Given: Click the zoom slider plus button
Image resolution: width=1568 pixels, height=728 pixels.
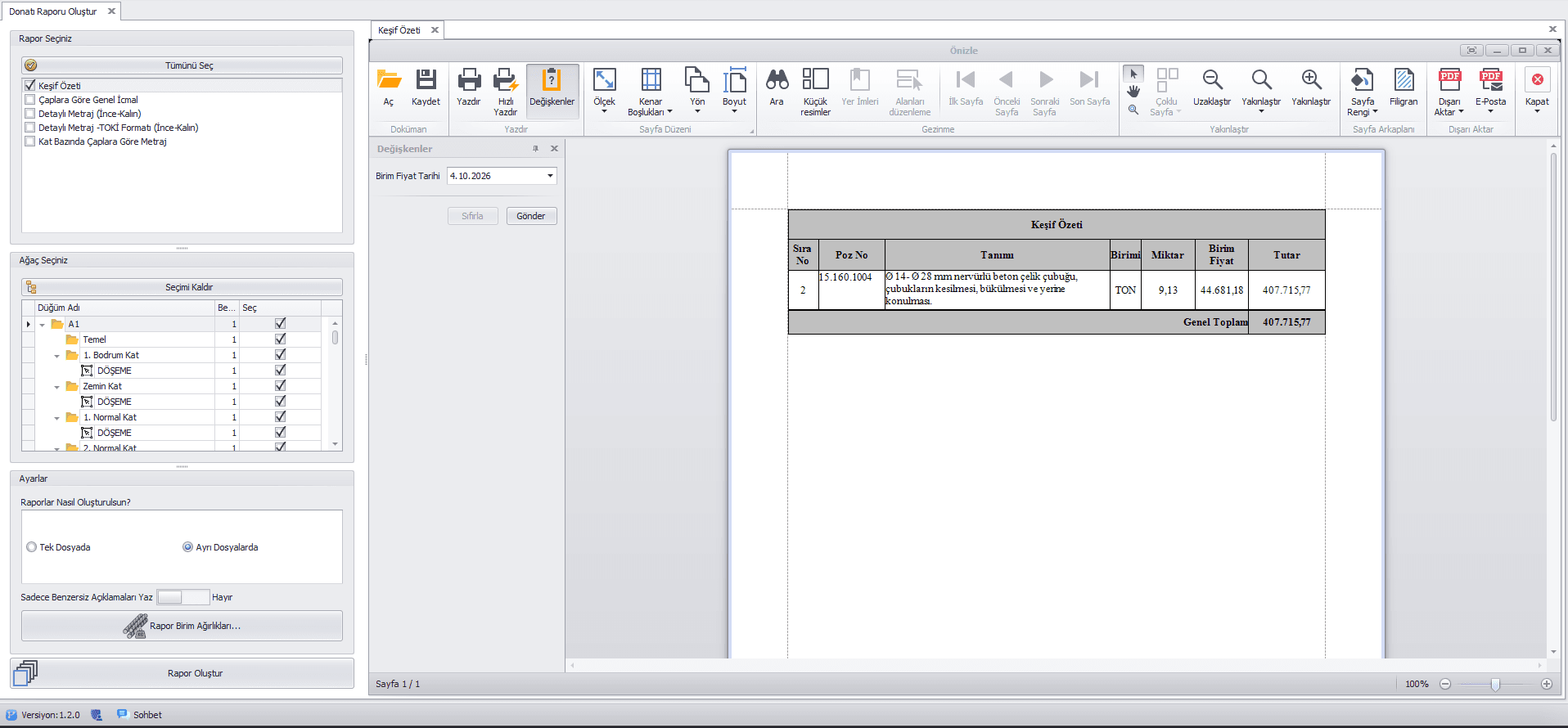Looking at the screenshot, I should coord(1547,684).
